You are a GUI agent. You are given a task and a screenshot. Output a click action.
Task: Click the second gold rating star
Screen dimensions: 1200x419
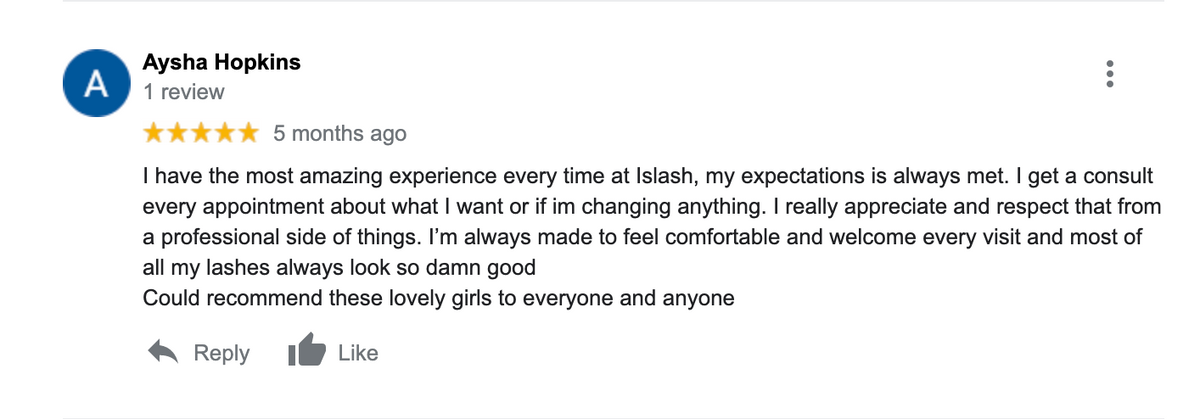pos(178,133)
